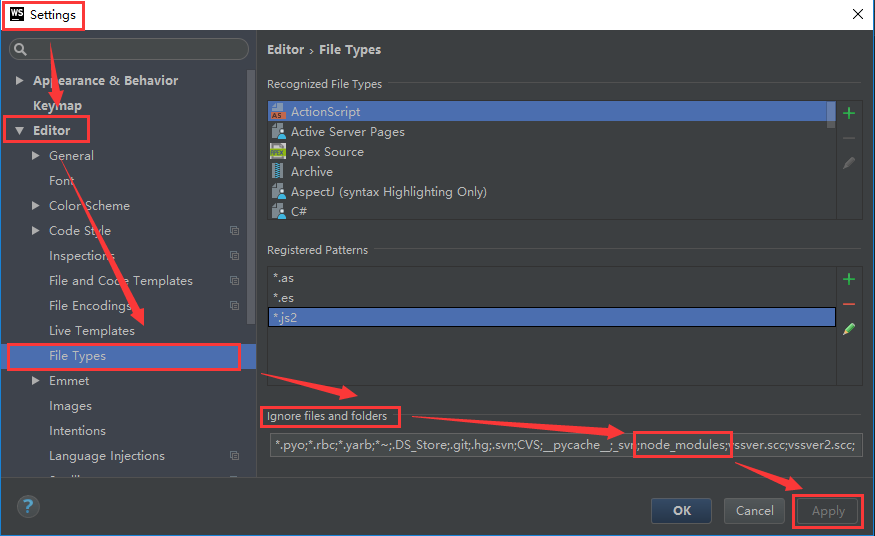Click the C# file type icon
The height and width of the screenshot is (536, 875).
click(278, 211)
